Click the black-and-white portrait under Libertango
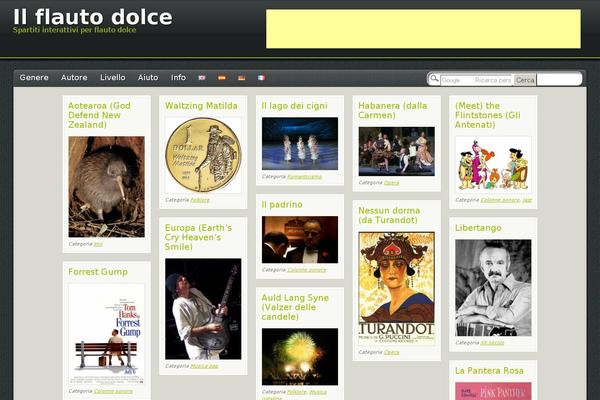Image resolution: width=600 pixels, height=400 pixels. (x=493, y=288)
